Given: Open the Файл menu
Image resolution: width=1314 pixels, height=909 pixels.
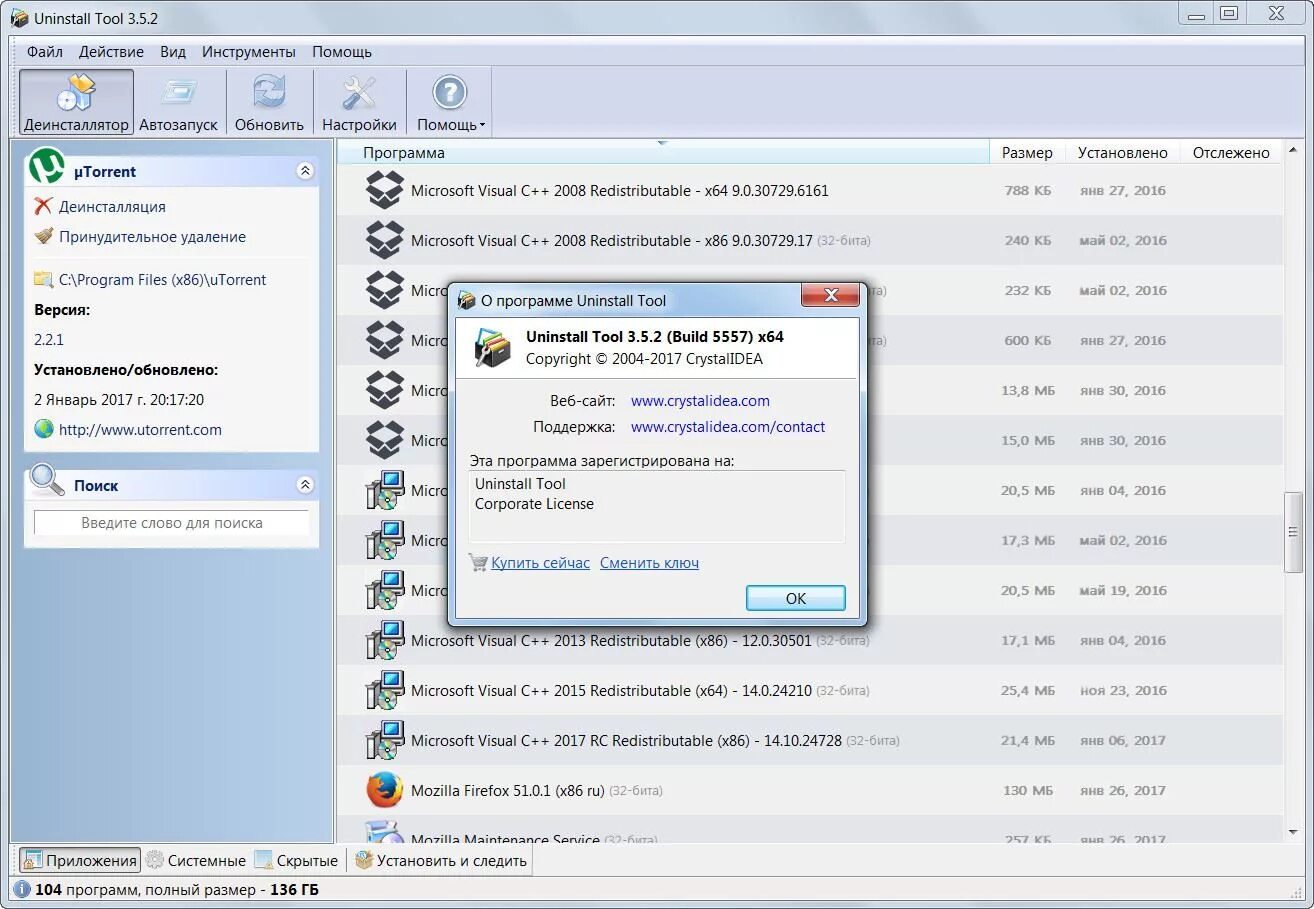Looking at the screenshot, I should 45,51.
